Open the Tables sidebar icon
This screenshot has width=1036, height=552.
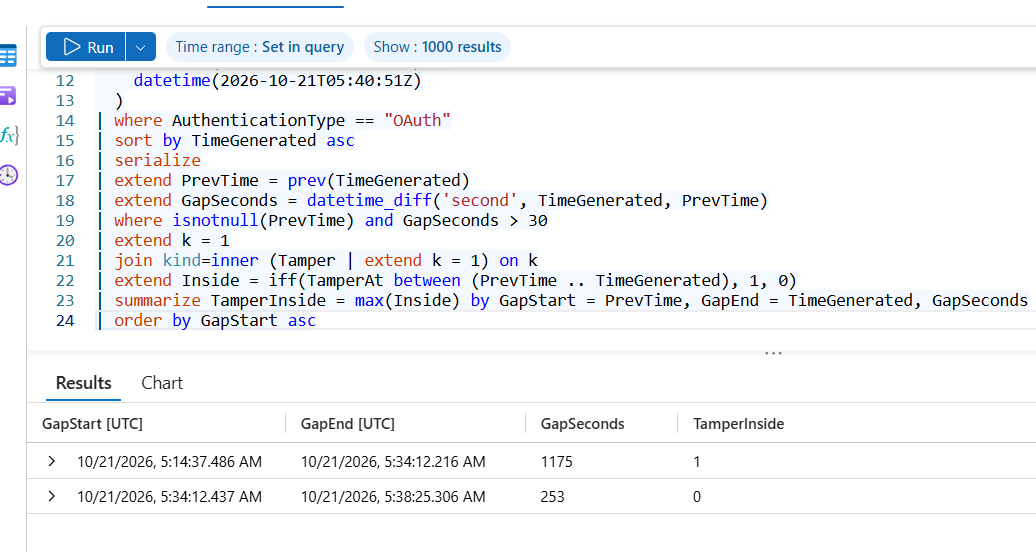8,56
